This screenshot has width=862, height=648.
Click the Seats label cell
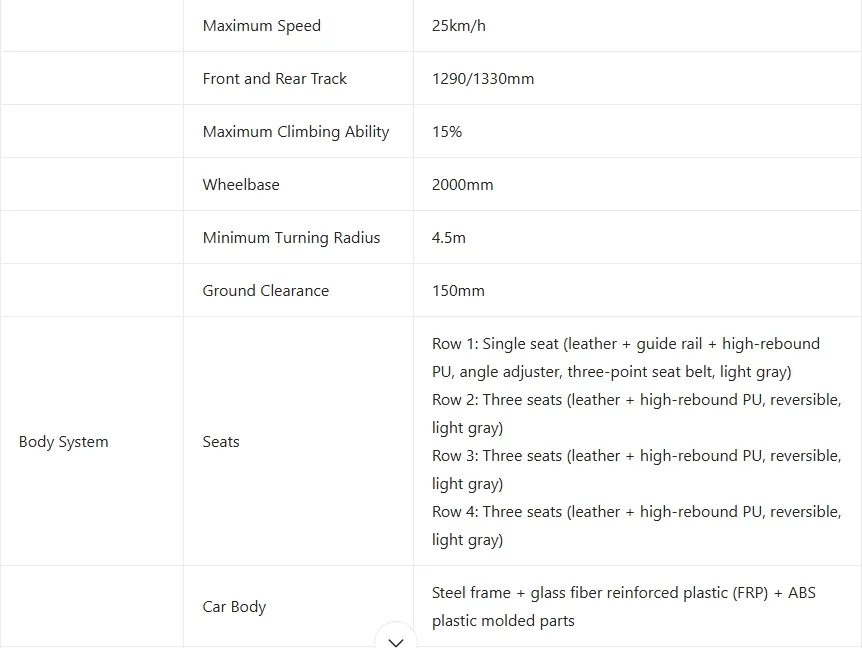221,442
